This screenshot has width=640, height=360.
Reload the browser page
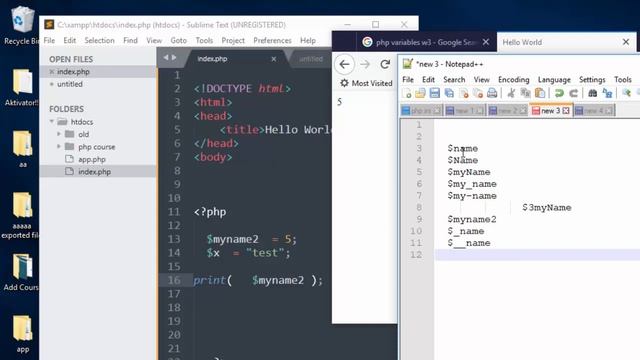point(385,64)
